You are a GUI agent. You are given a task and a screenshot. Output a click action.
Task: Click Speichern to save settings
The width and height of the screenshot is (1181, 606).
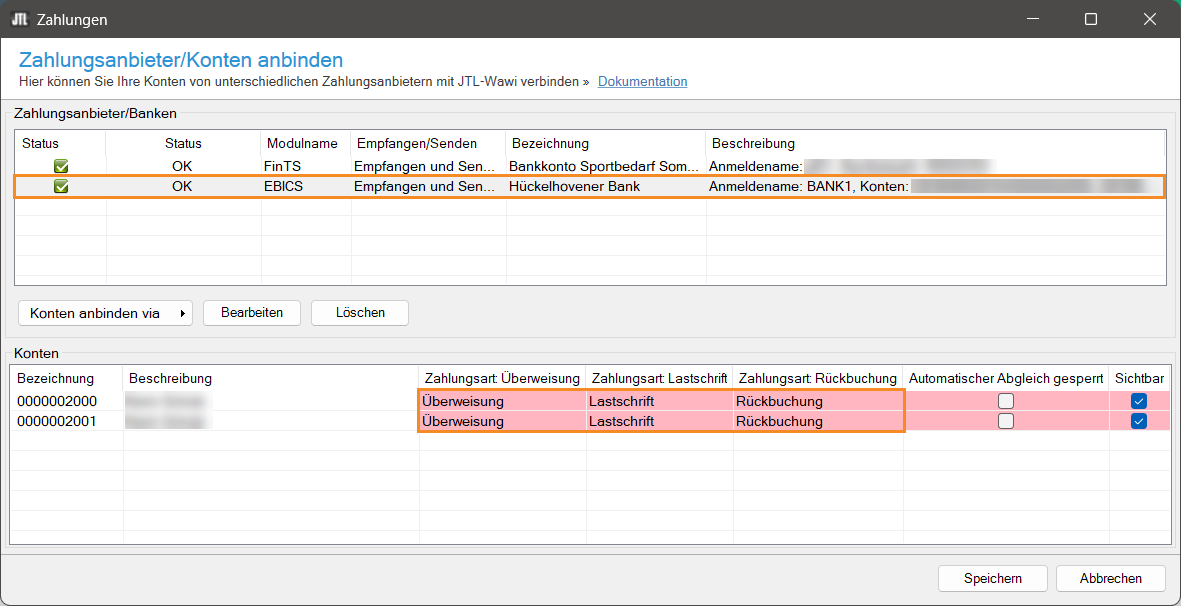(992, 578)
